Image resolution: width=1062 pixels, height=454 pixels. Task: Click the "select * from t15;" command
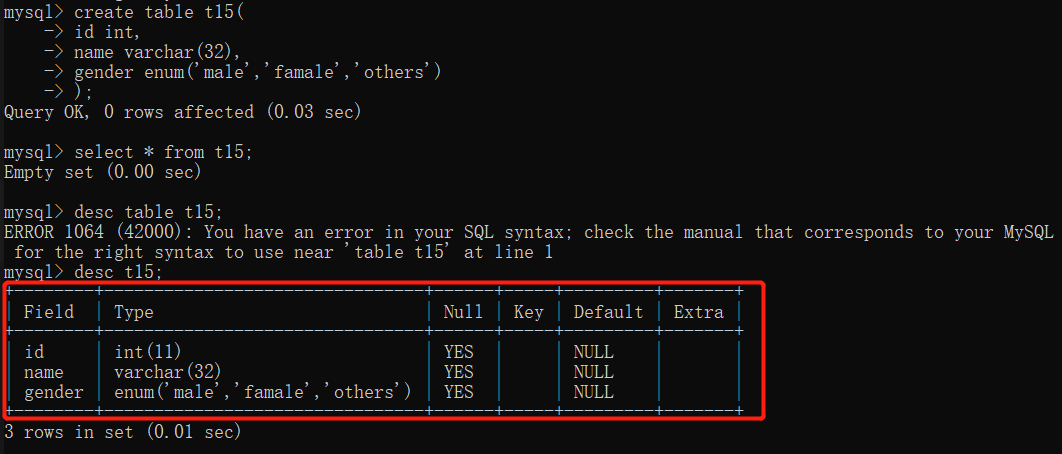(x=163, y=152)
